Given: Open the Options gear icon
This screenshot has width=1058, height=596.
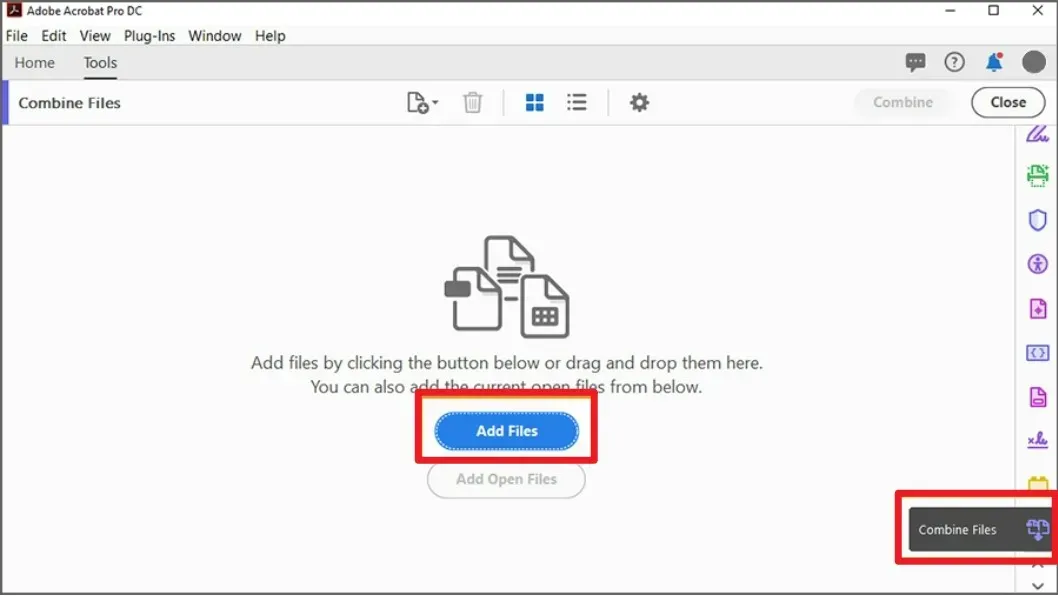Looking at the screenshot, I should point(639,102).
